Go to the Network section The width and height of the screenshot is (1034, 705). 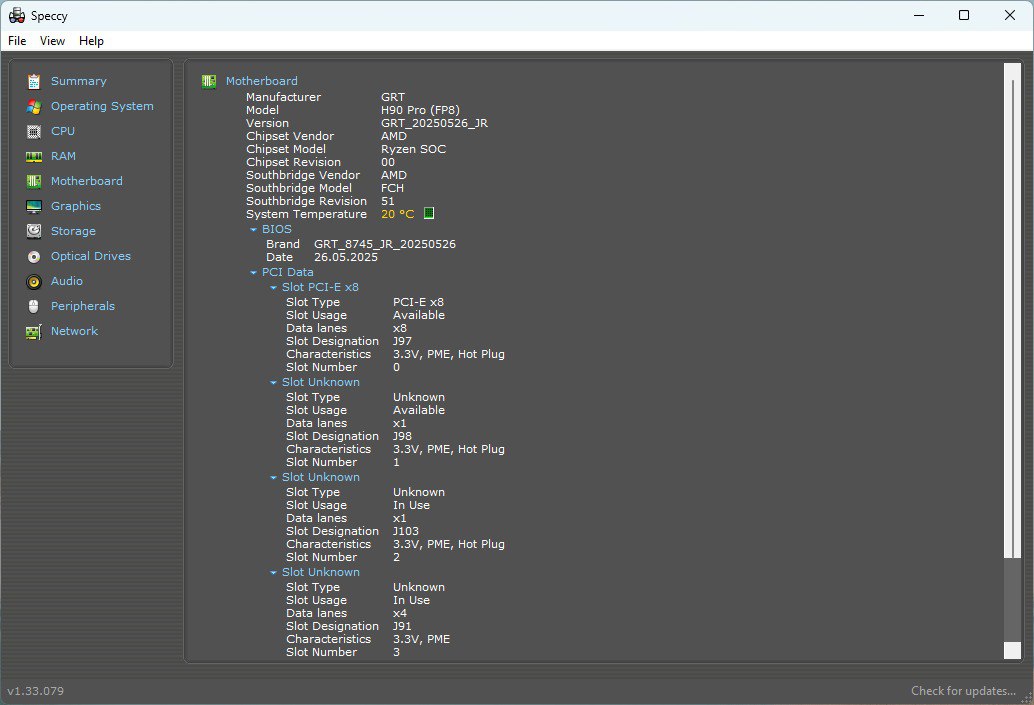pos(74,331)
